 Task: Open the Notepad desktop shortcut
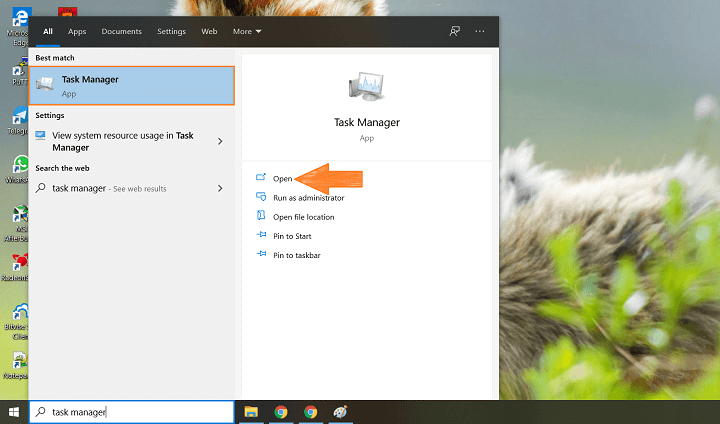[17, 366]
